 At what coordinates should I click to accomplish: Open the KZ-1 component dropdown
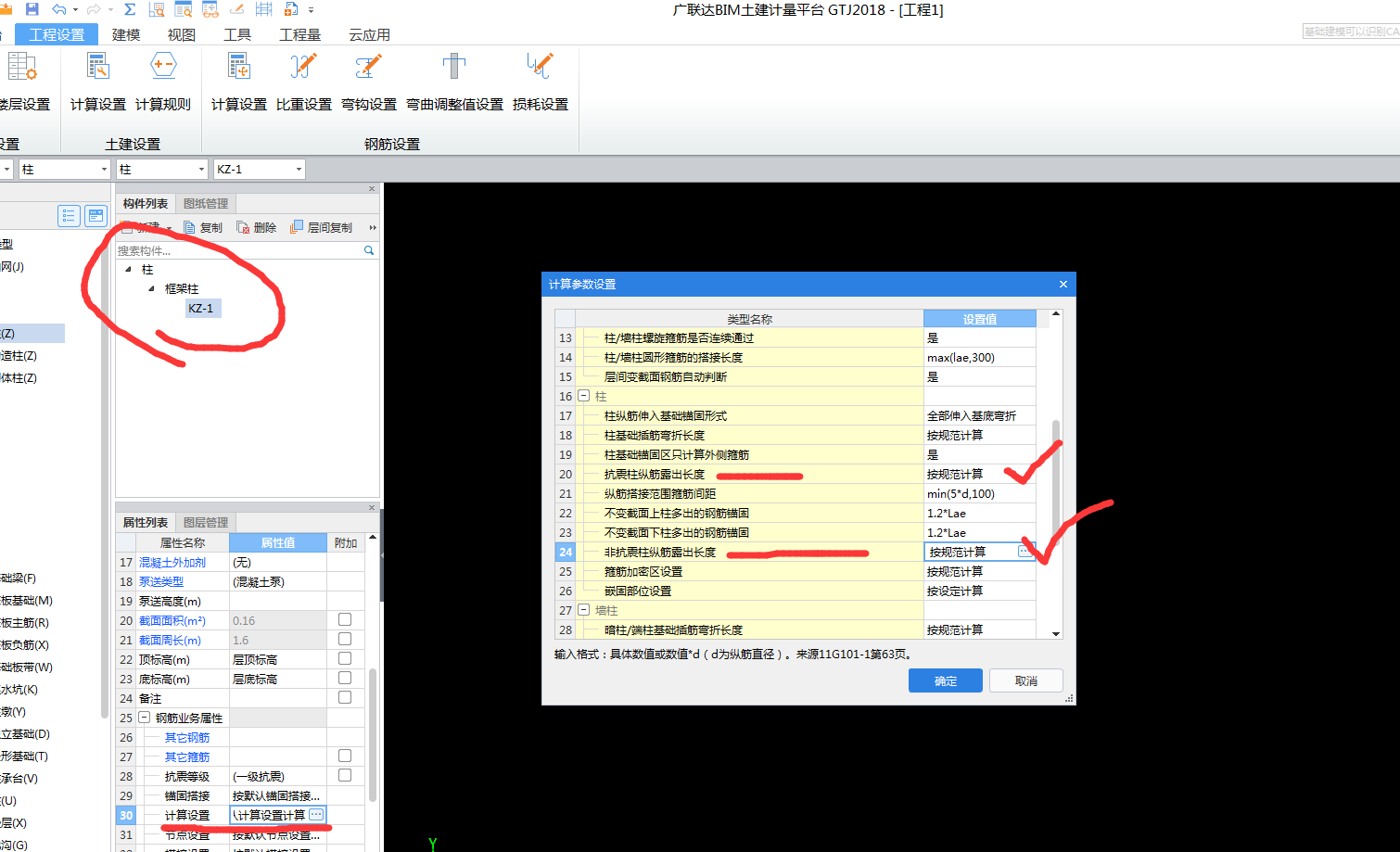coord(299,169)
